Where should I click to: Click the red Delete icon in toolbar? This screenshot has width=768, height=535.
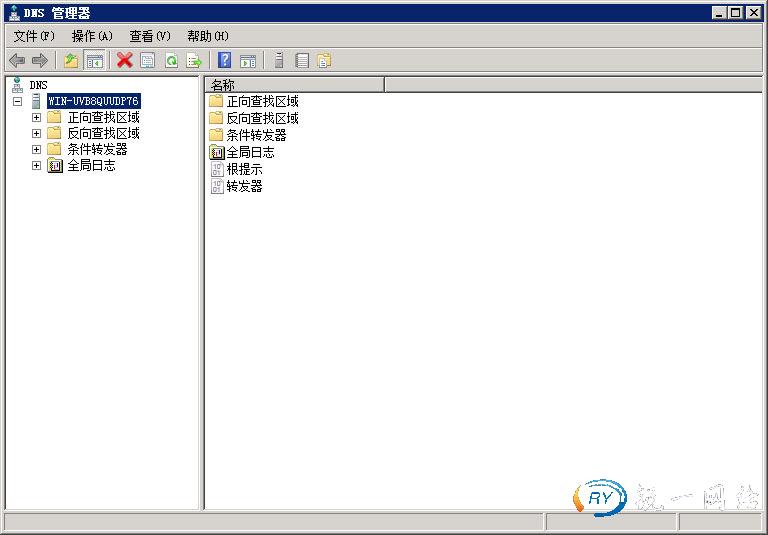click(x=125, y=61)
